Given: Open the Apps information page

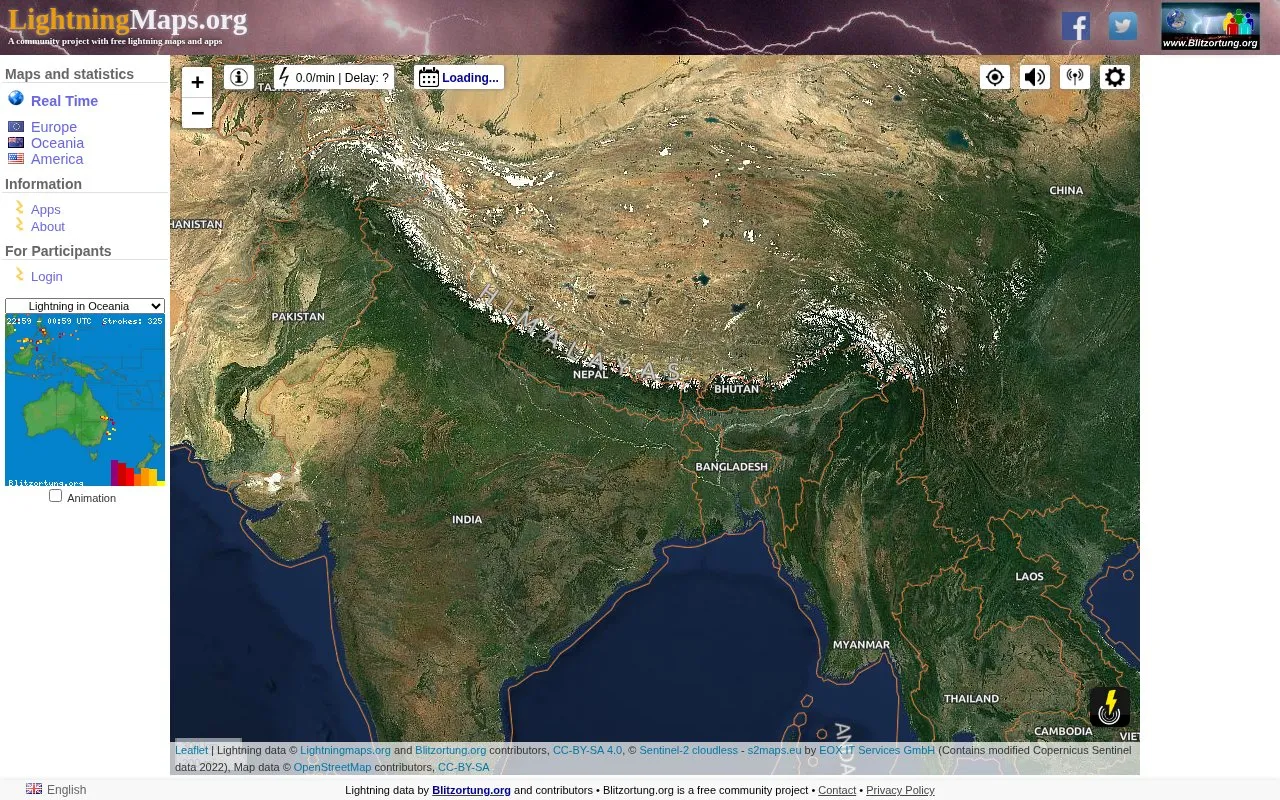Looking at the screenshot, I should (x=46, y=210).
